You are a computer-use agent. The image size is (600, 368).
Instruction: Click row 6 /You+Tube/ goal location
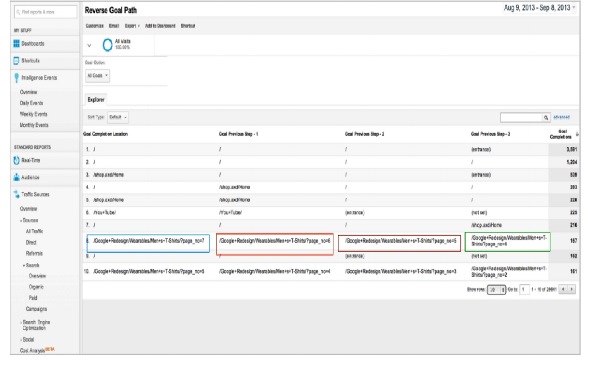point(104,212)
